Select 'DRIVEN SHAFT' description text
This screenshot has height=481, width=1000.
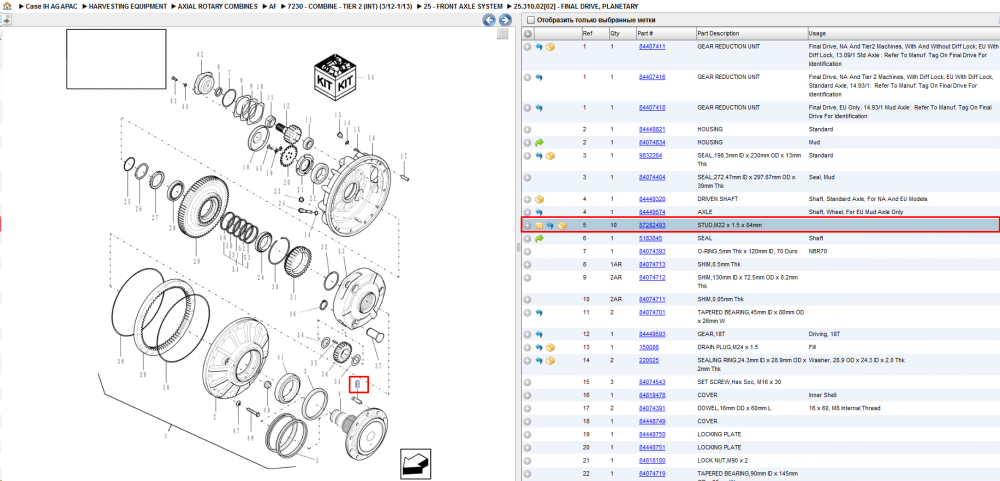coord(717,199)
